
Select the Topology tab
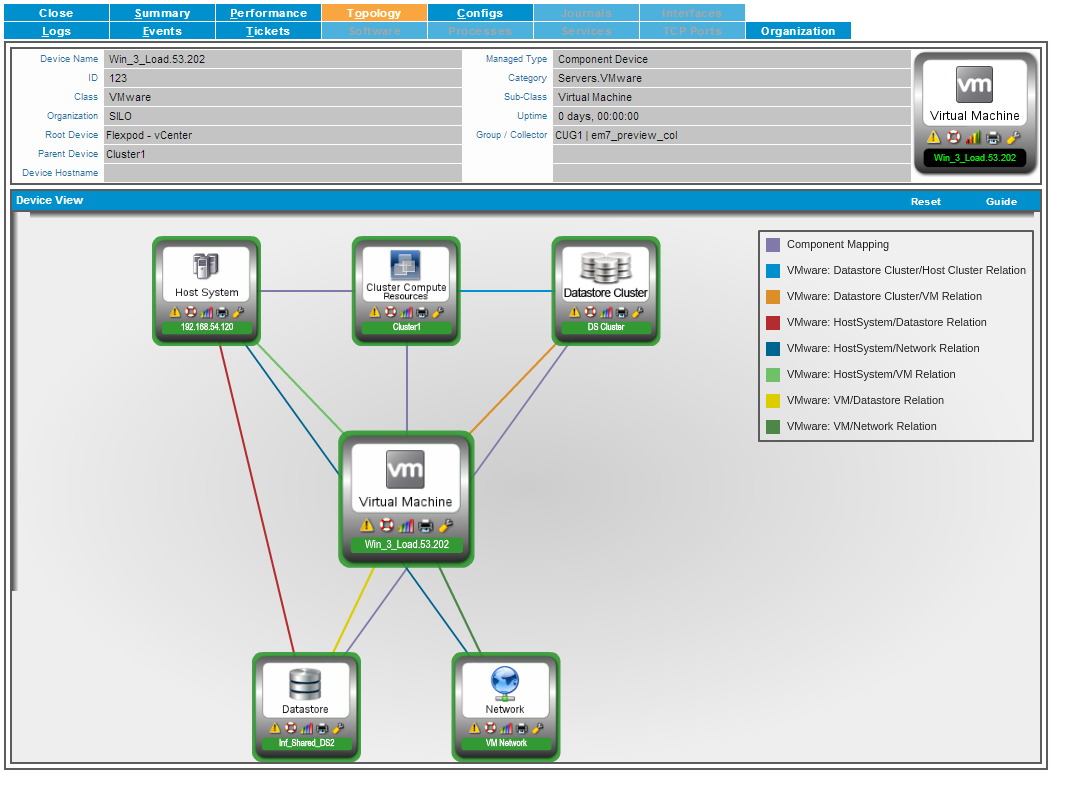[x=374, y=13]
